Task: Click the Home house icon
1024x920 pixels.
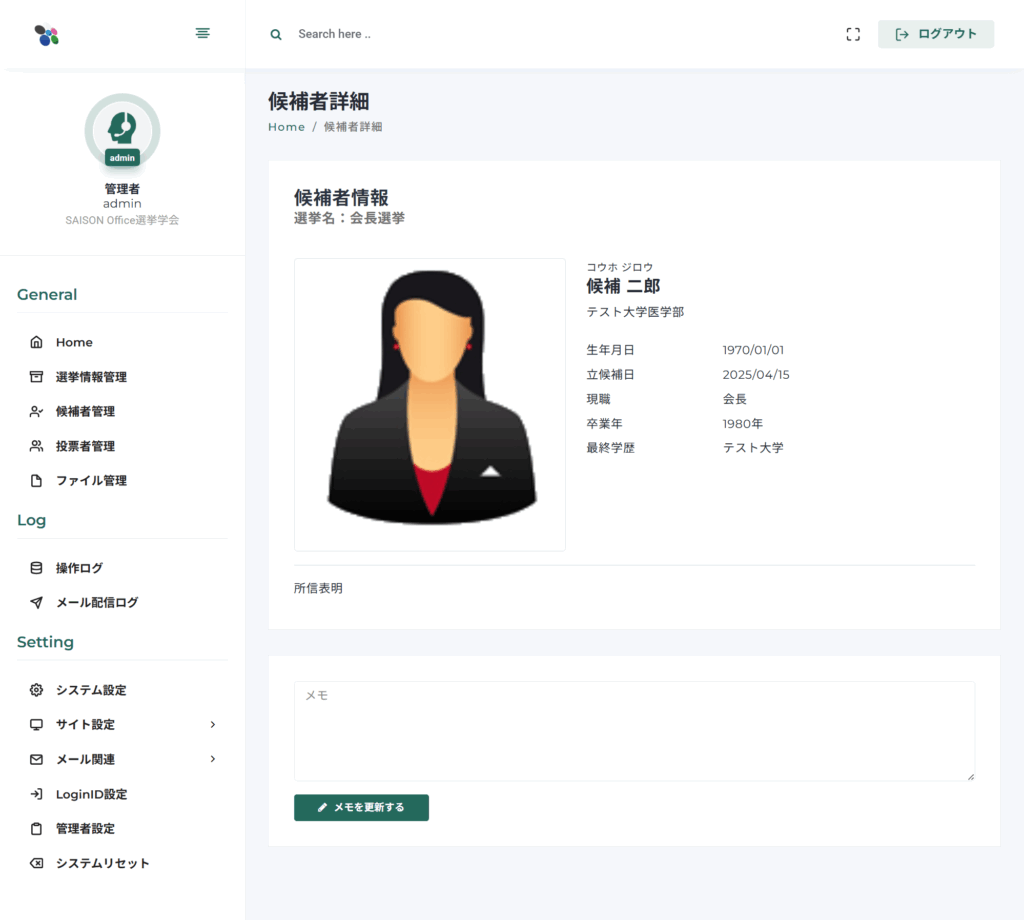Action: 37,342
